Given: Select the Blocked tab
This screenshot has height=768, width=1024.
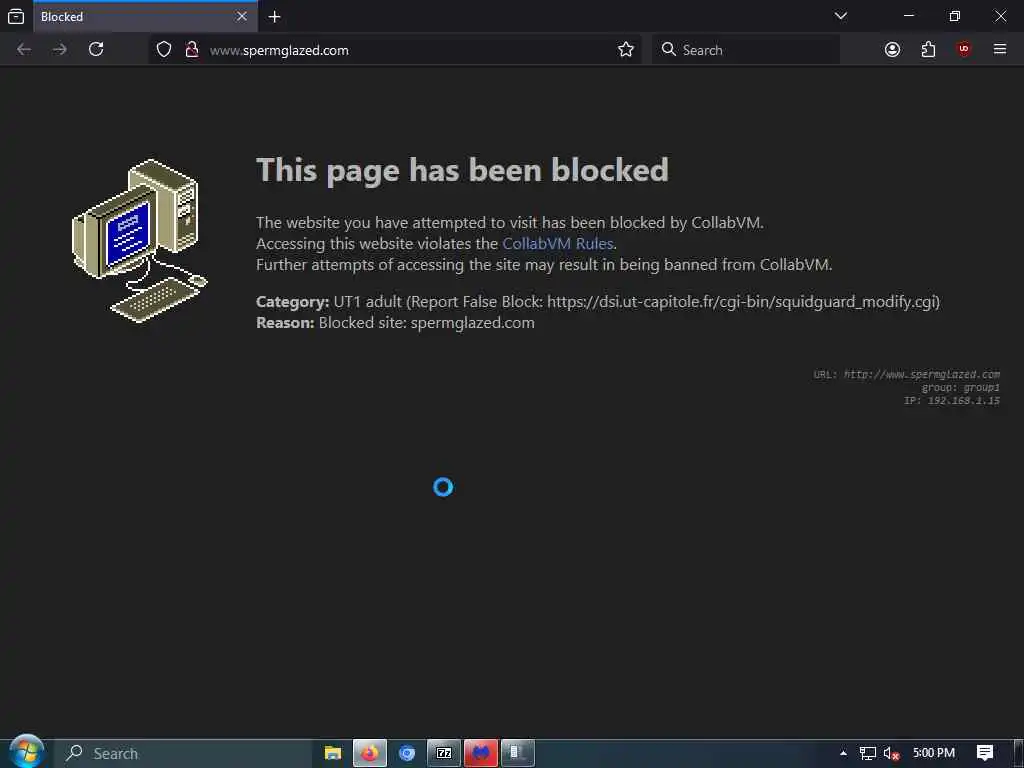Looking at the screenshot, I should click(146, 16).
